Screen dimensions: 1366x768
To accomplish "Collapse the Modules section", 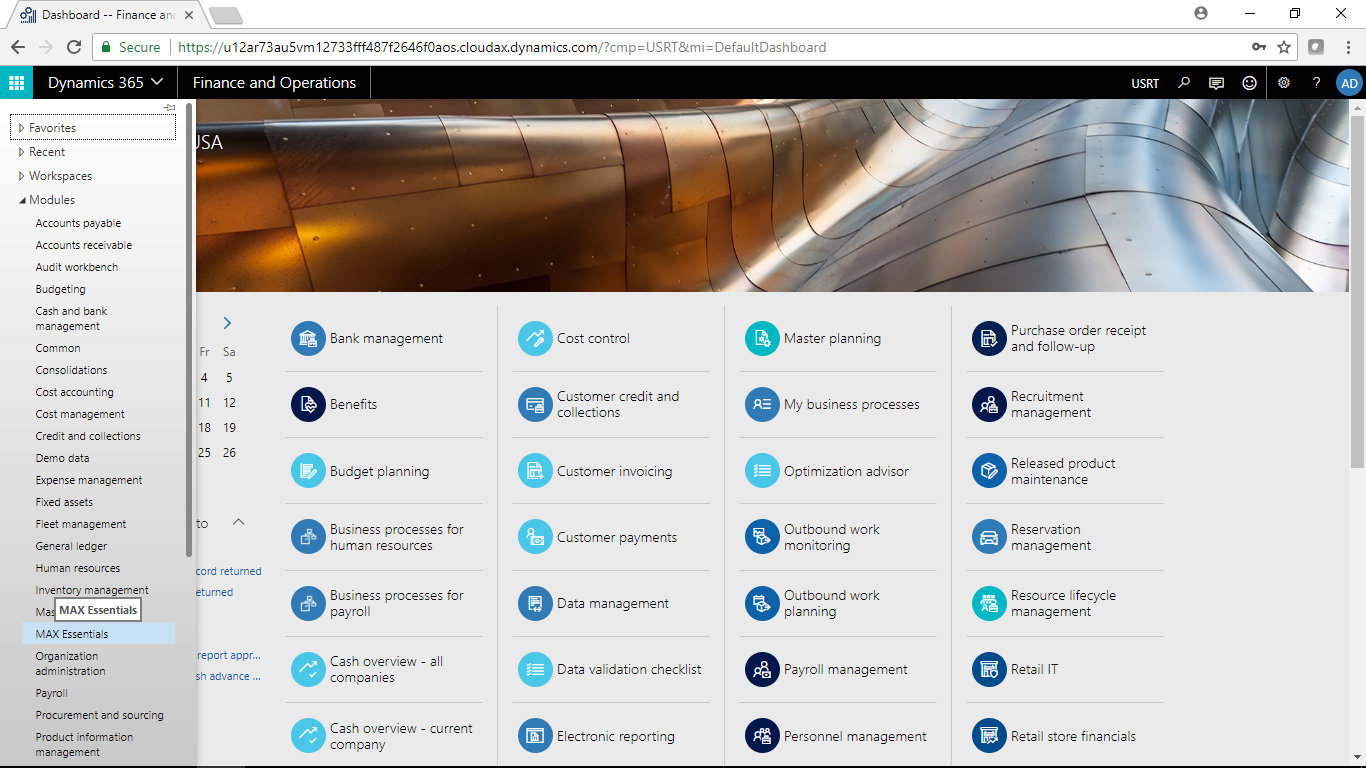I will tap(21, 200).
